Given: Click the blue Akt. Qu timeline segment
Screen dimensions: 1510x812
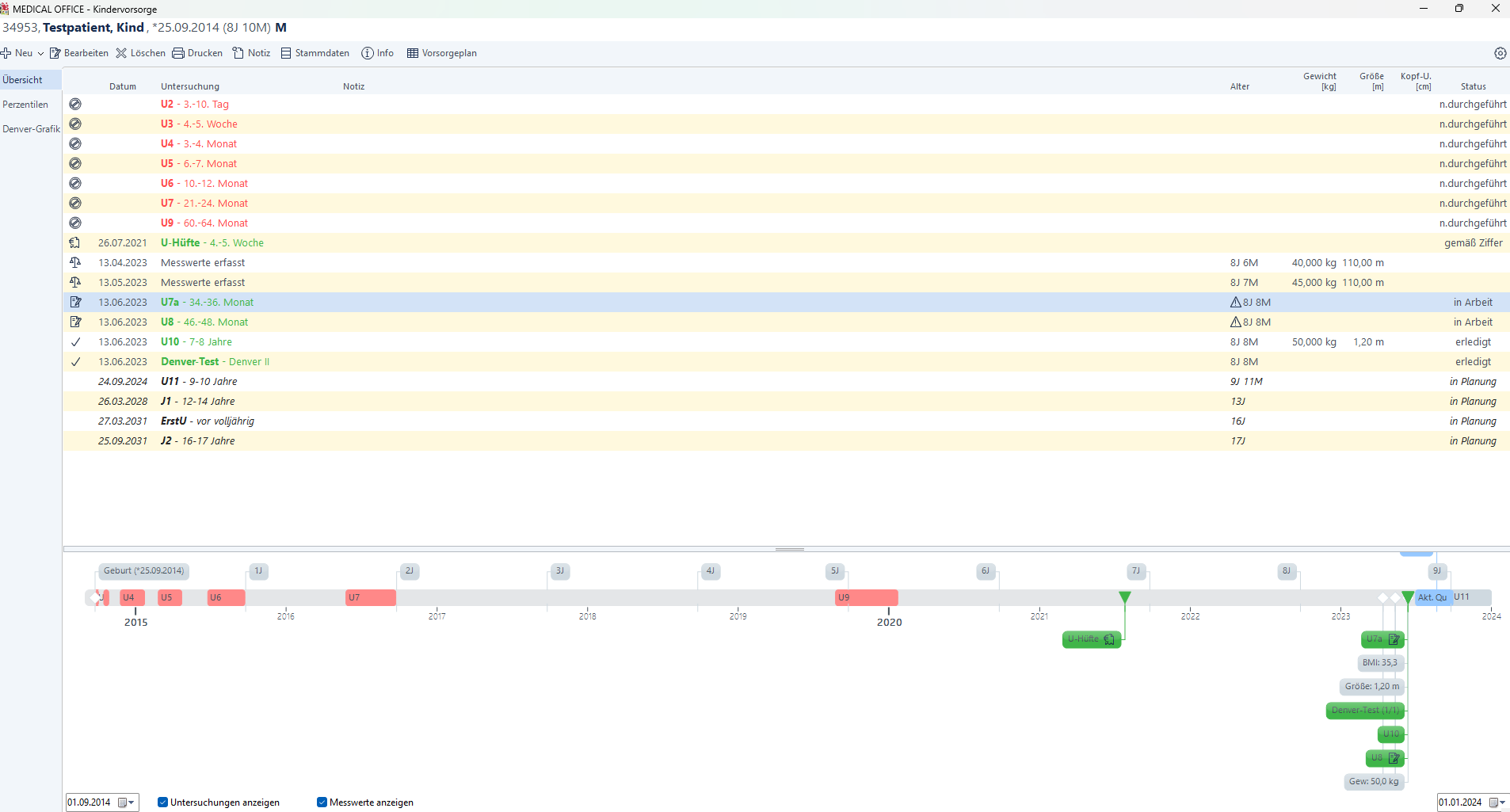Looking at the screenshot, I should (1433, 597).
